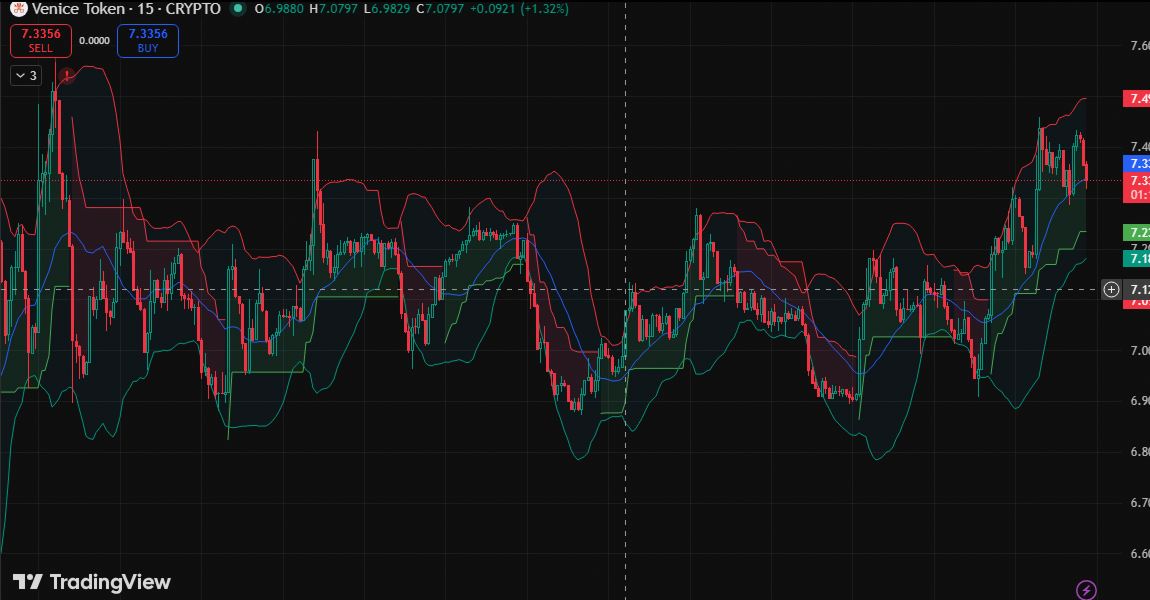
Task: Click the 6.70 price scale label
Action: (x=1140, y=503)
